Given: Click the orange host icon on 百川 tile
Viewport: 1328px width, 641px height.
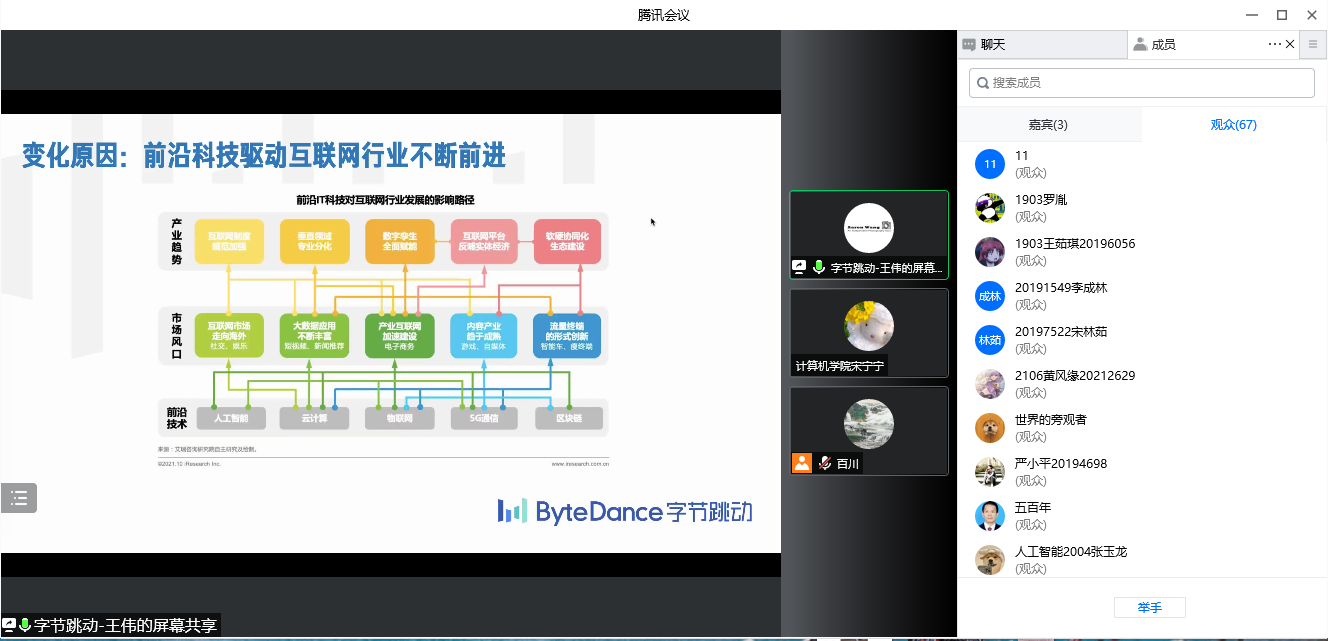Looking at the screenshot, I should pyautogui.click(x=801, y=463).
